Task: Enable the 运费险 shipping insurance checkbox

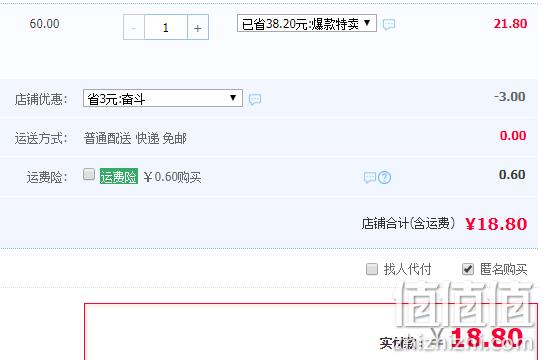Action: click(89, 174)
